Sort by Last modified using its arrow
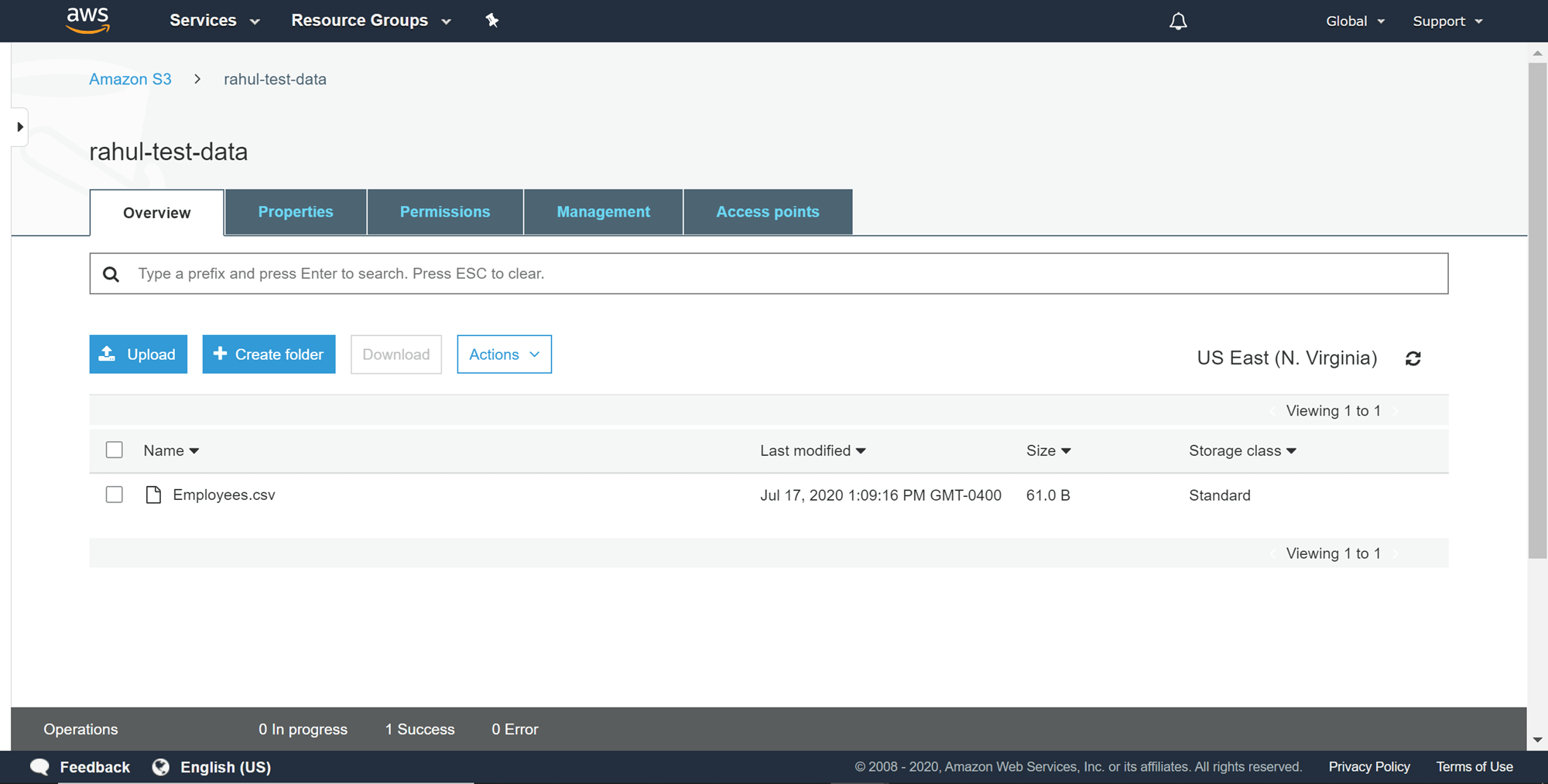 click(x=861, y=450)
